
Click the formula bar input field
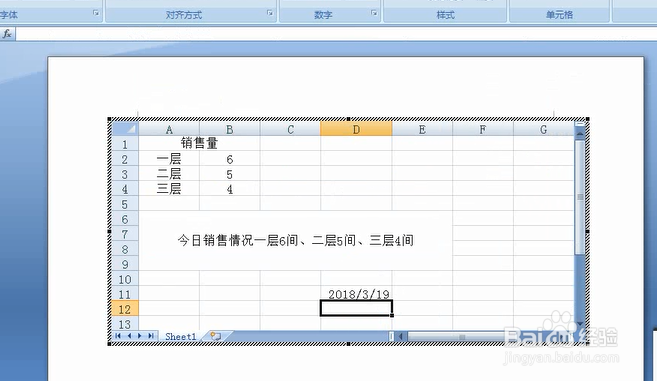click(x=336, y=34)
